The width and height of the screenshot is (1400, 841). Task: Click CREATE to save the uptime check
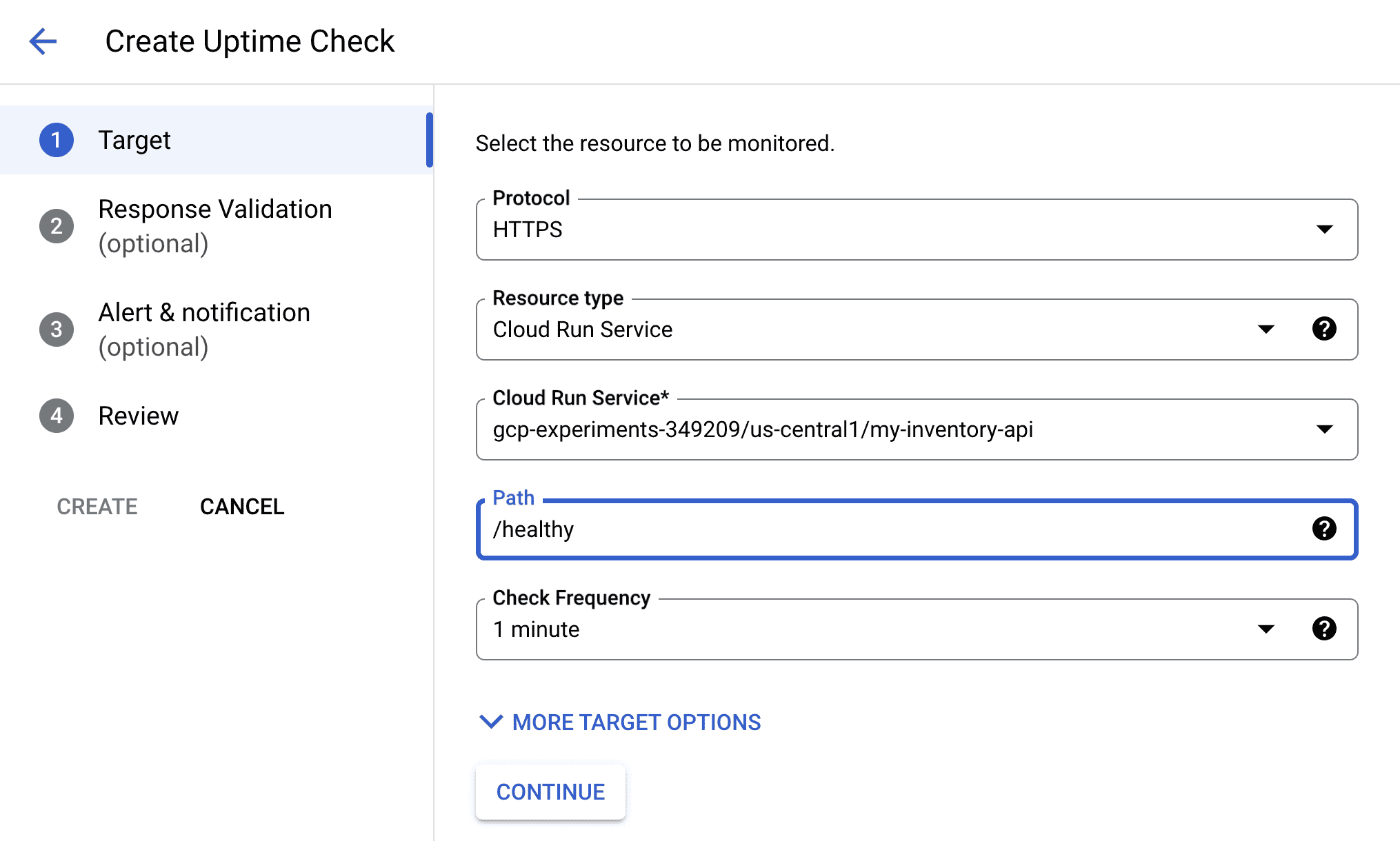tap(97, 507)
